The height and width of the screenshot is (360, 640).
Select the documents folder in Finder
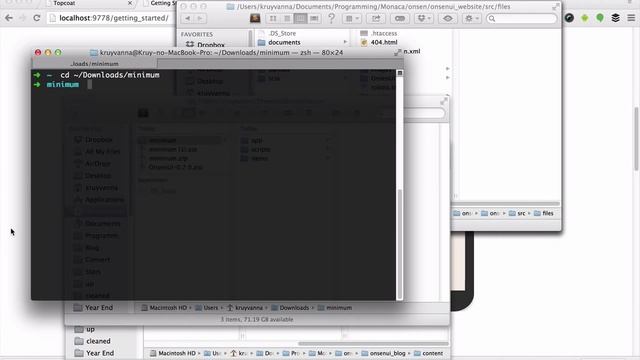click(x=284, y=42)
